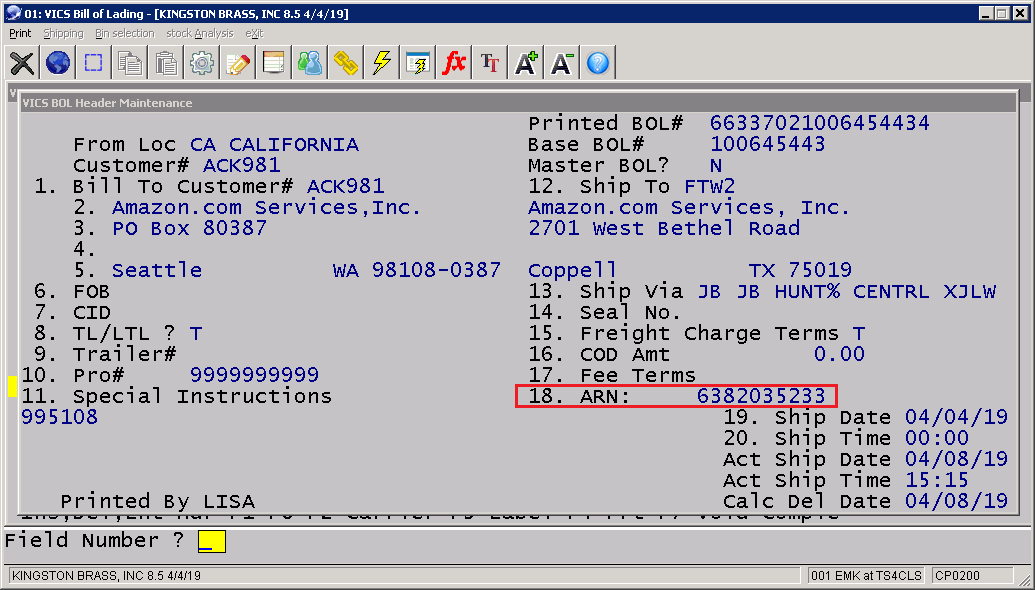Click the Field Number input box
This screenshot has width=1035, height=590.
212,541
